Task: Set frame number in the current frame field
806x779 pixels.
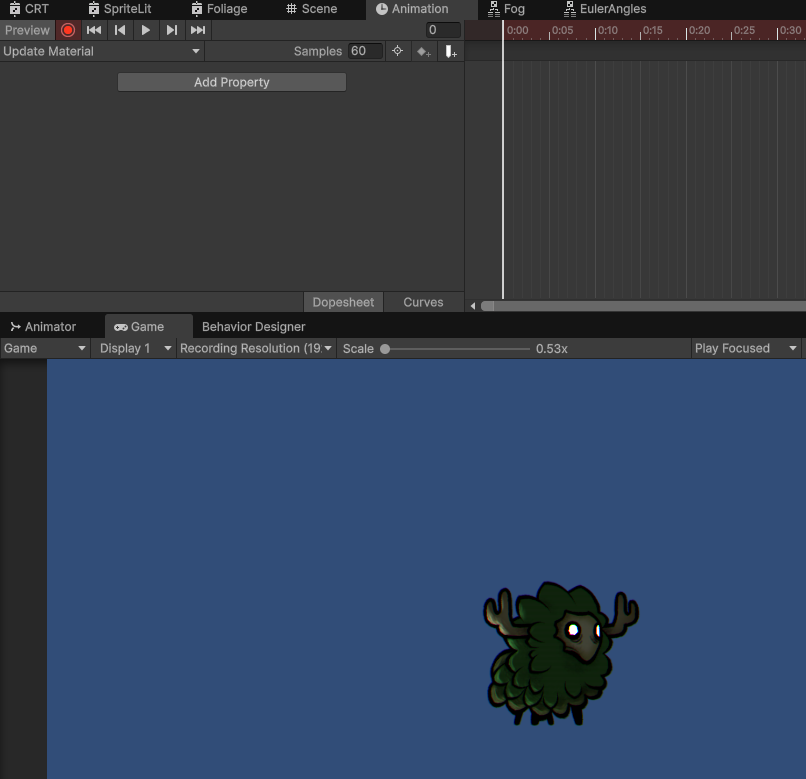Action: [443, 30]
